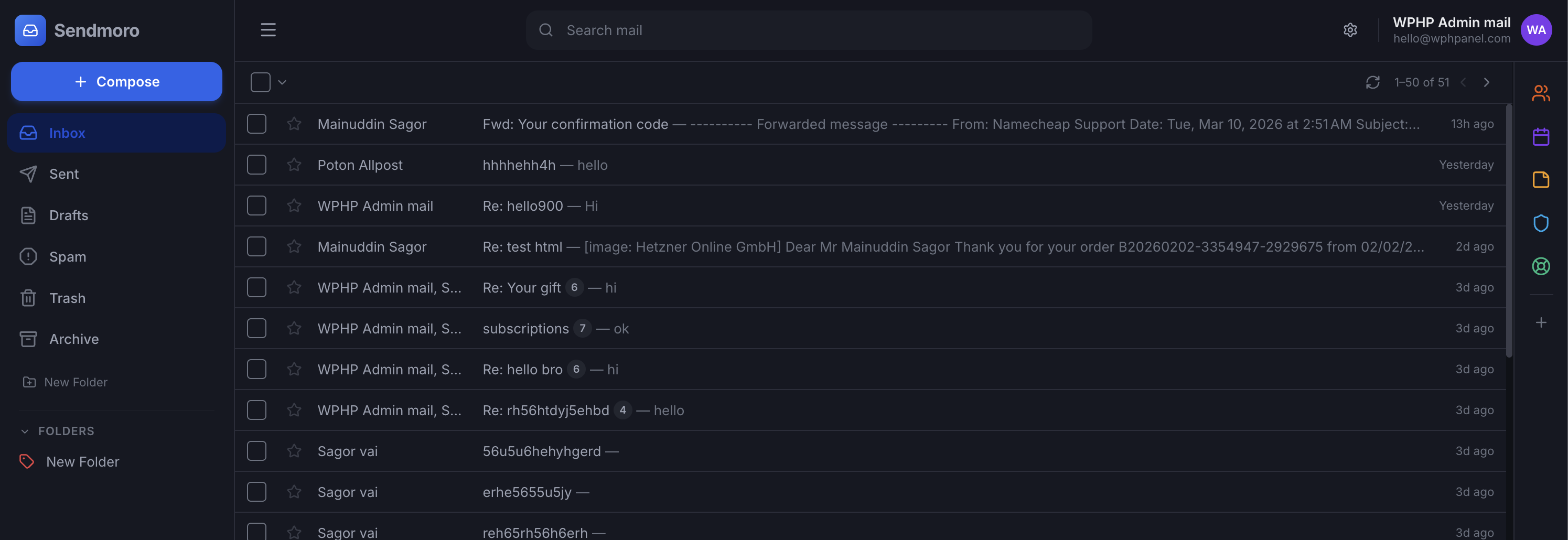This screenshot has height=540, width=1568.
Task: Create a folder via 'New Folder' link
Action: pos(76,382)
